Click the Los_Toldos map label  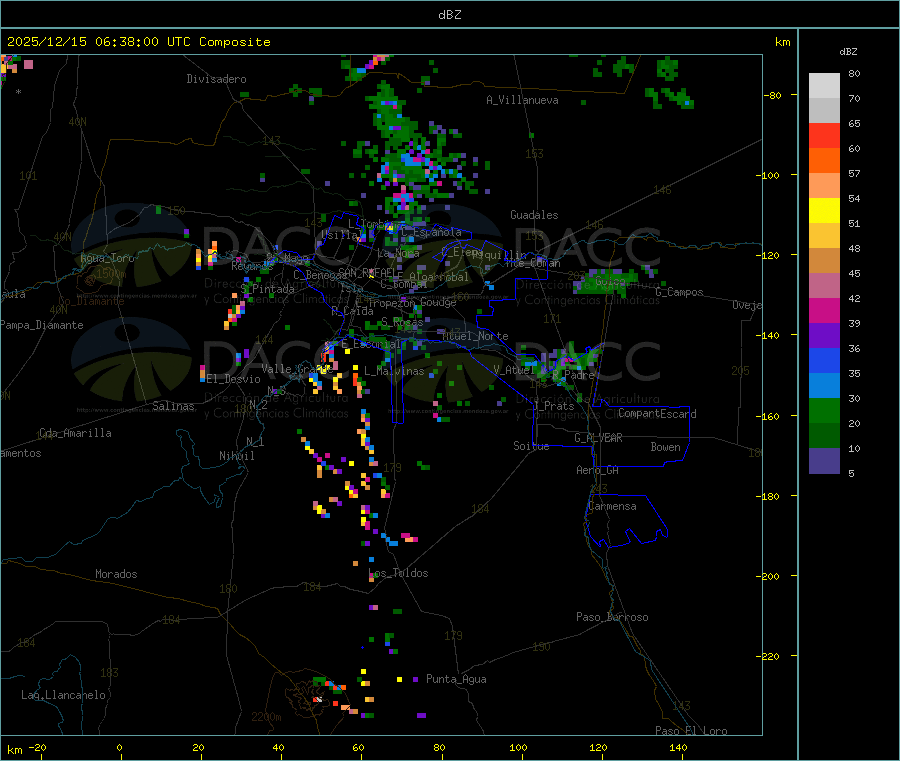point(398,573)
